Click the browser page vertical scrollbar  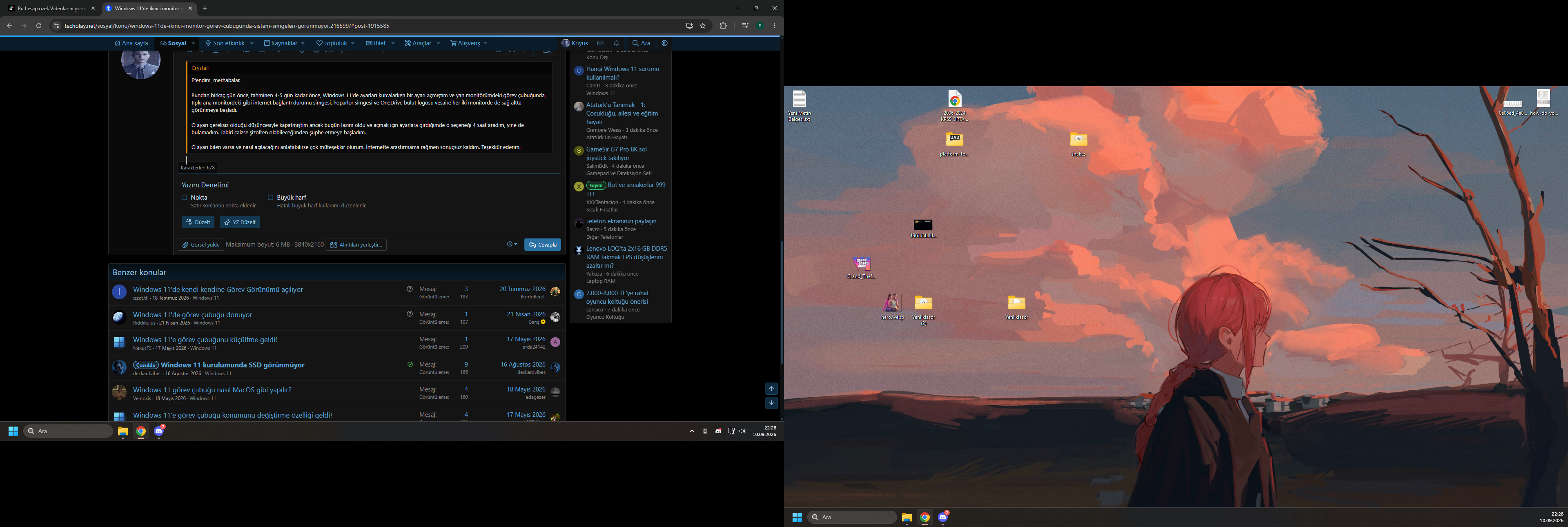[x=782, y=302]
